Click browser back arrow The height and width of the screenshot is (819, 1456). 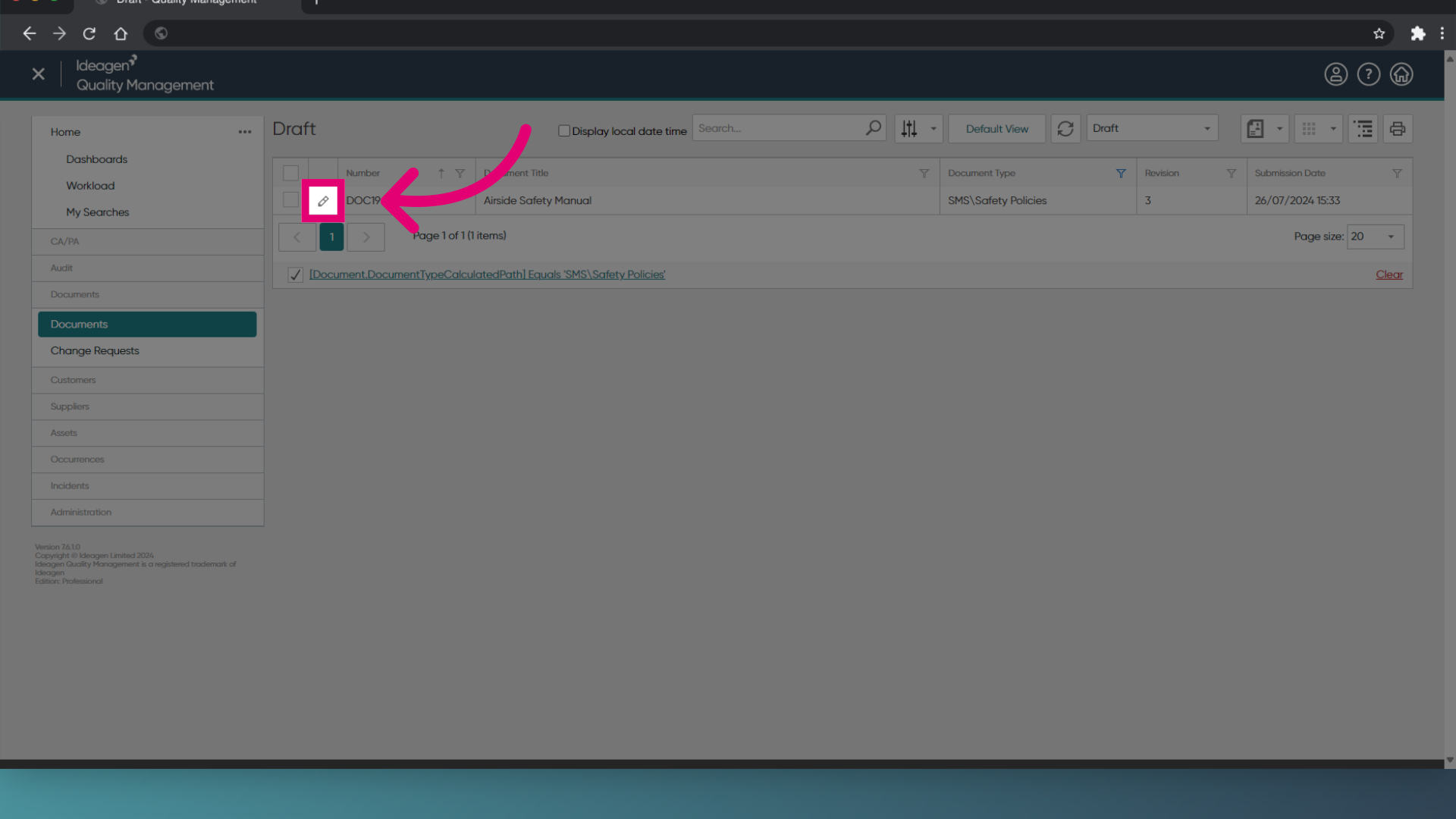[29, 33]
